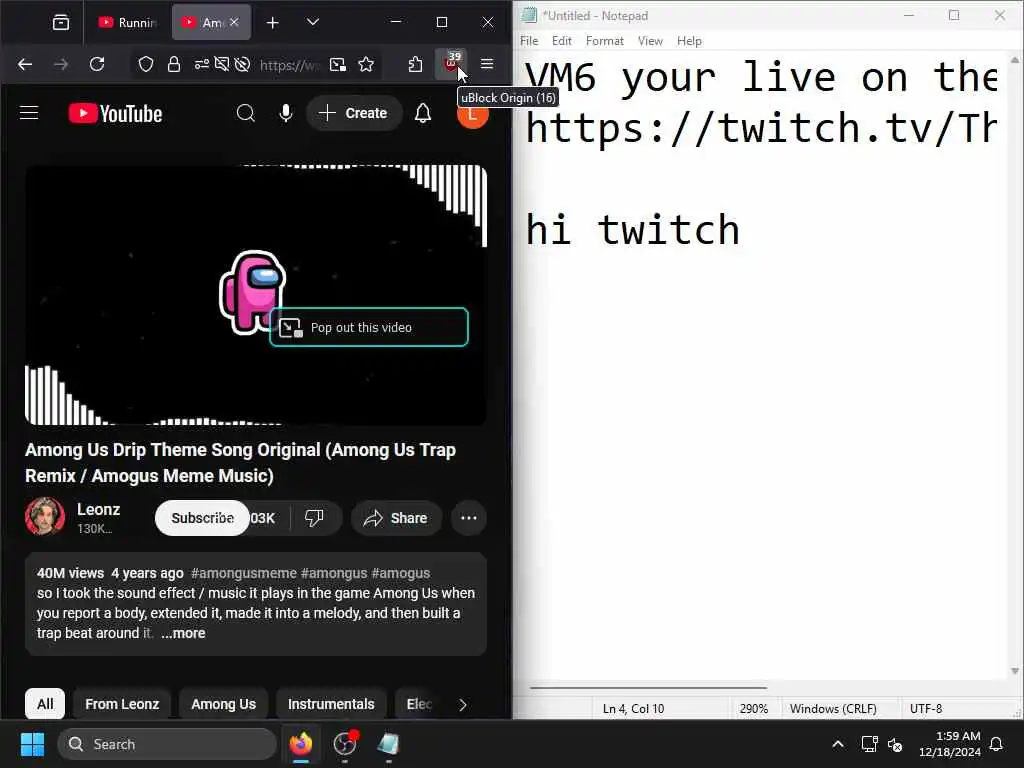Open Notepad Edit menu
This screenshot has height=768, width=1024.
point(562,40)
